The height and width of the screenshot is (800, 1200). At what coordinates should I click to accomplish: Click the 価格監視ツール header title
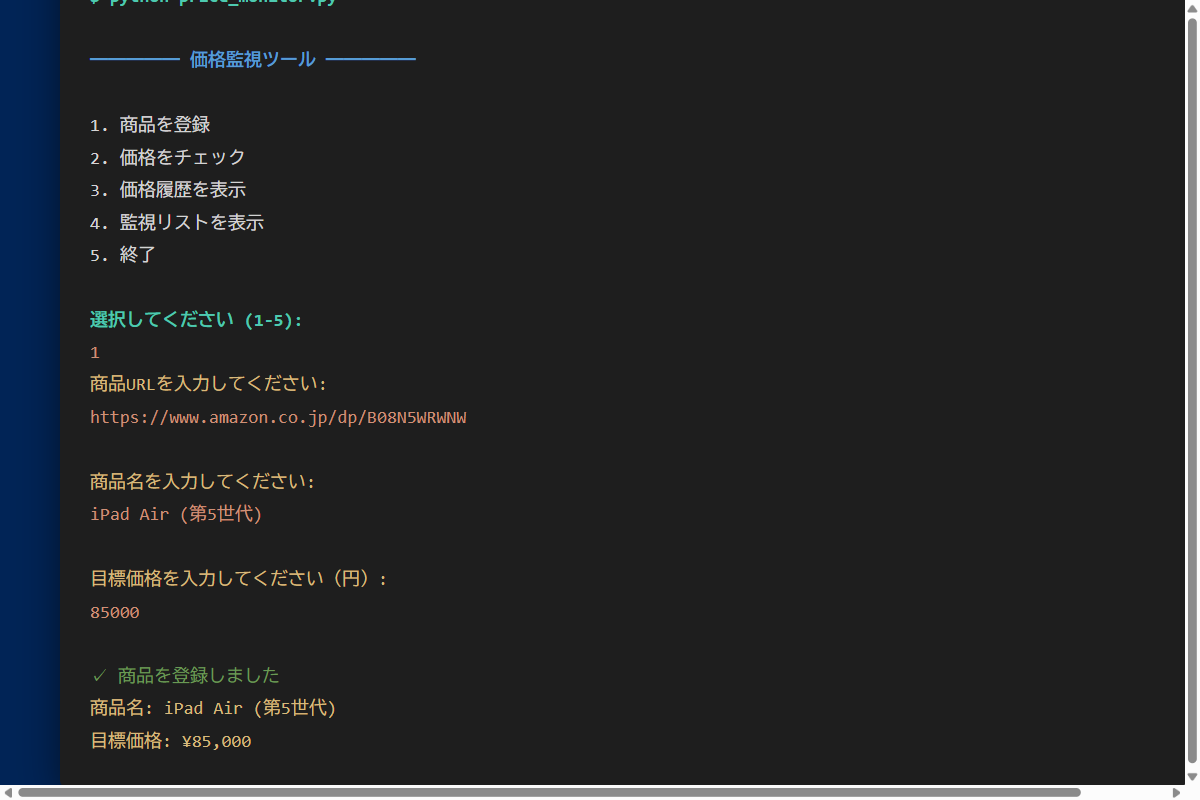coord(252,60)
